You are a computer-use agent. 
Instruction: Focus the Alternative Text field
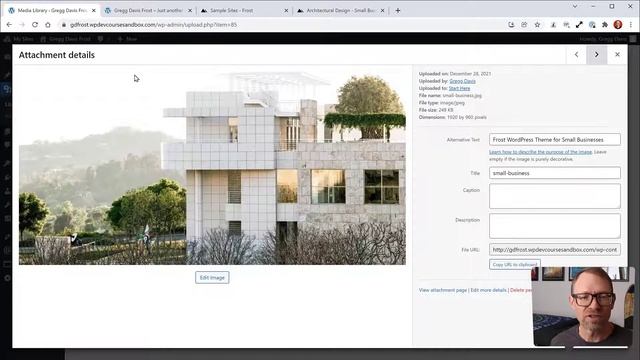tap(555, 140)
